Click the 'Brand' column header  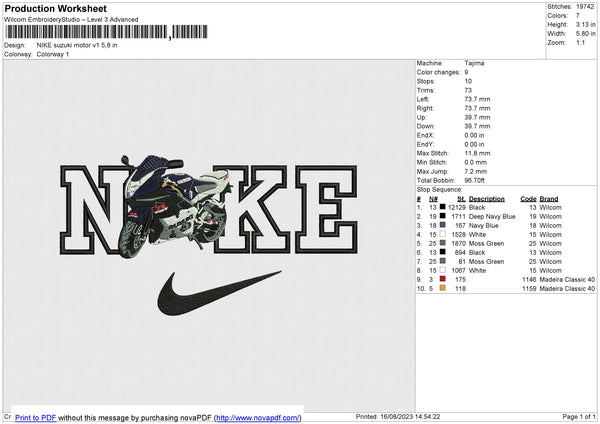[x=549, y=199]
